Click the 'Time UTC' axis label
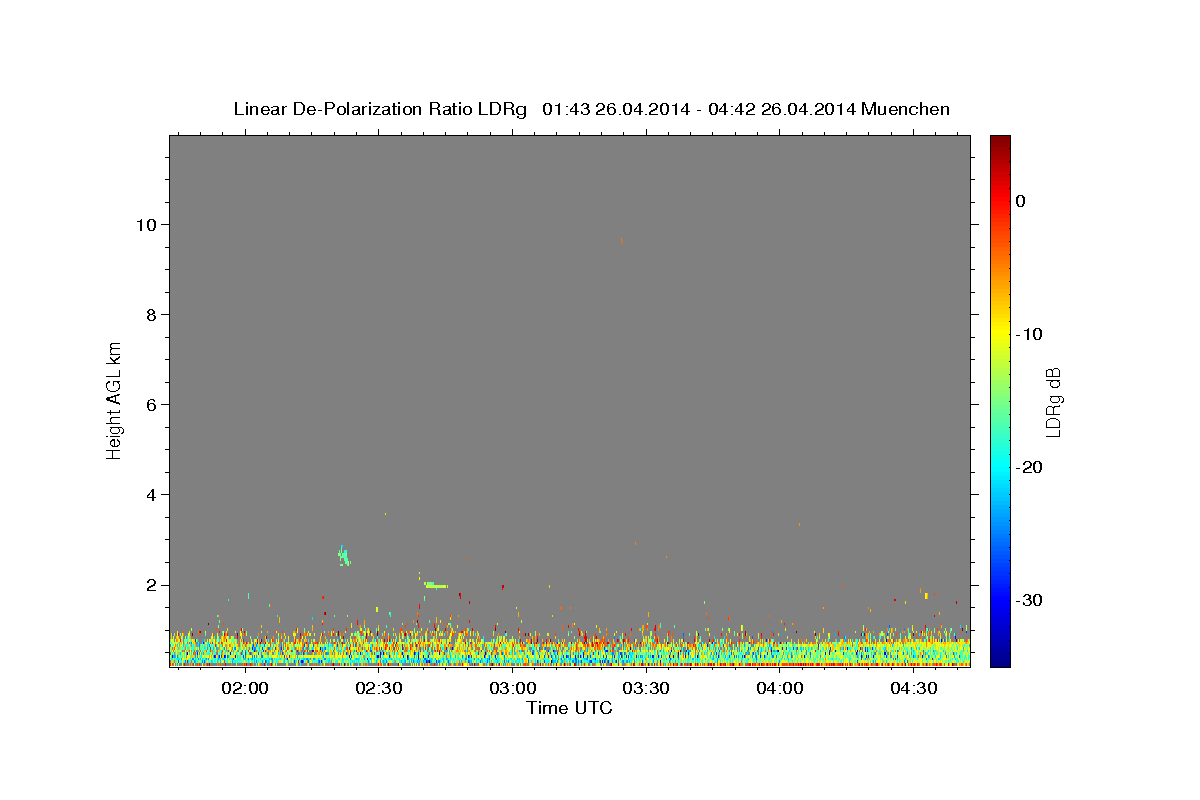The image size is (1200, 800). [569, 708]
